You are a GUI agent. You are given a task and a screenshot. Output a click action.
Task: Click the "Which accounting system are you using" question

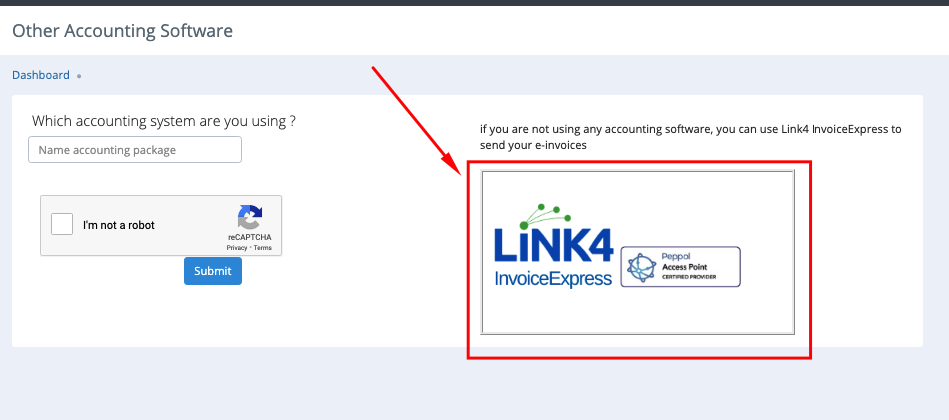(x=163, y=120)
